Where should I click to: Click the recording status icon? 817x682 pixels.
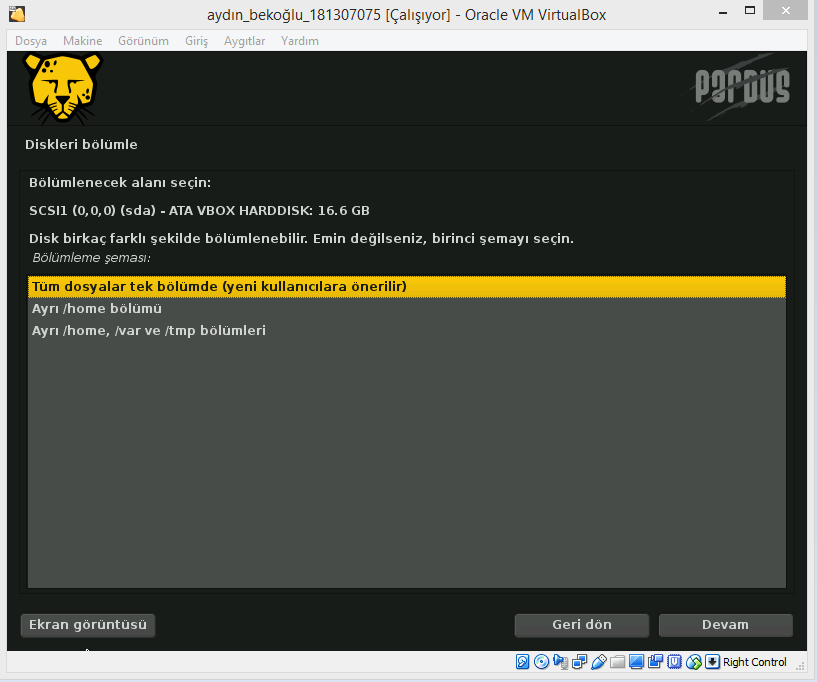655,662
